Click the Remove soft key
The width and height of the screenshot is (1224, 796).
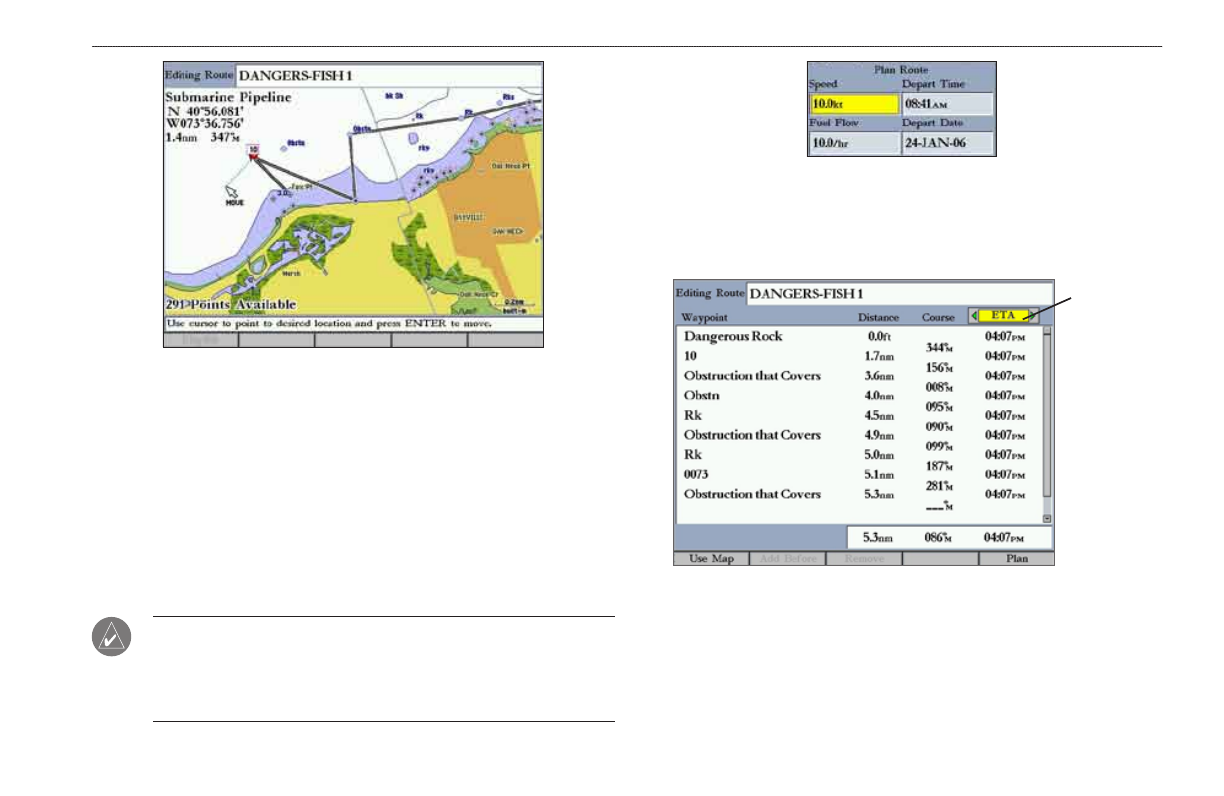(x=863, y=558)
